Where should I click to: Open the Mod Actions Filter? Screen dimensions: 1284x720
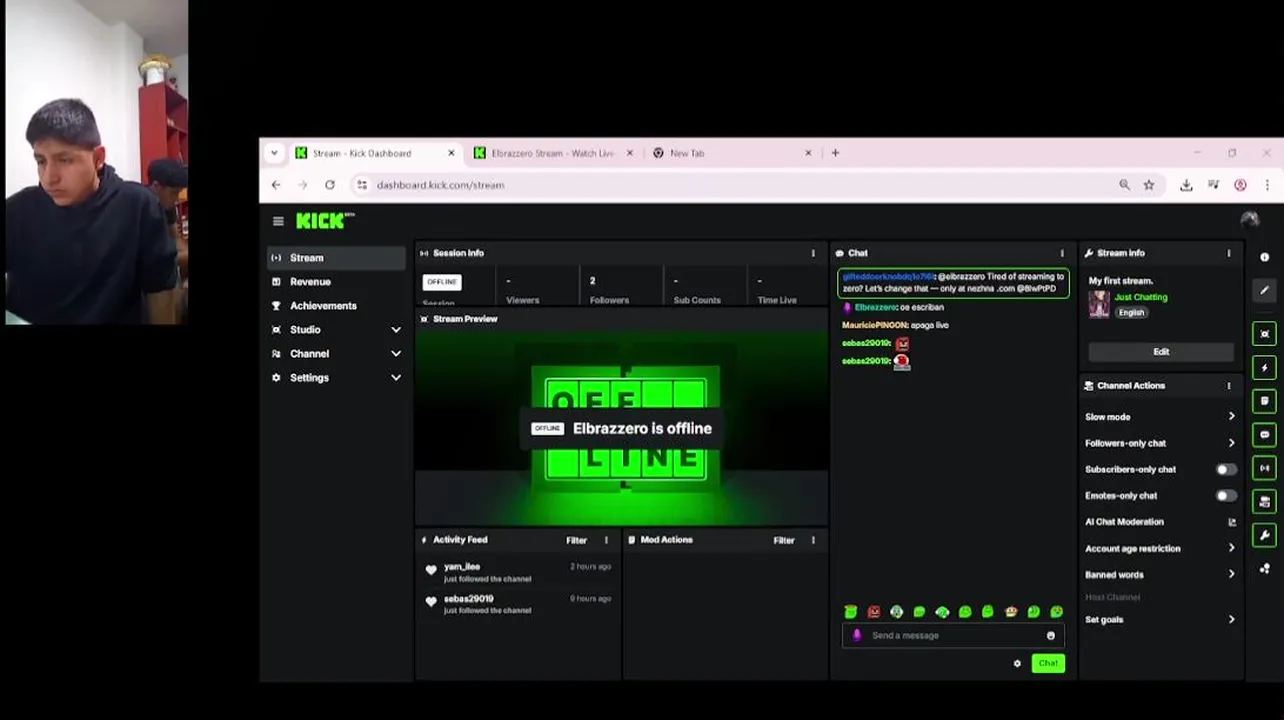[783, 540]
